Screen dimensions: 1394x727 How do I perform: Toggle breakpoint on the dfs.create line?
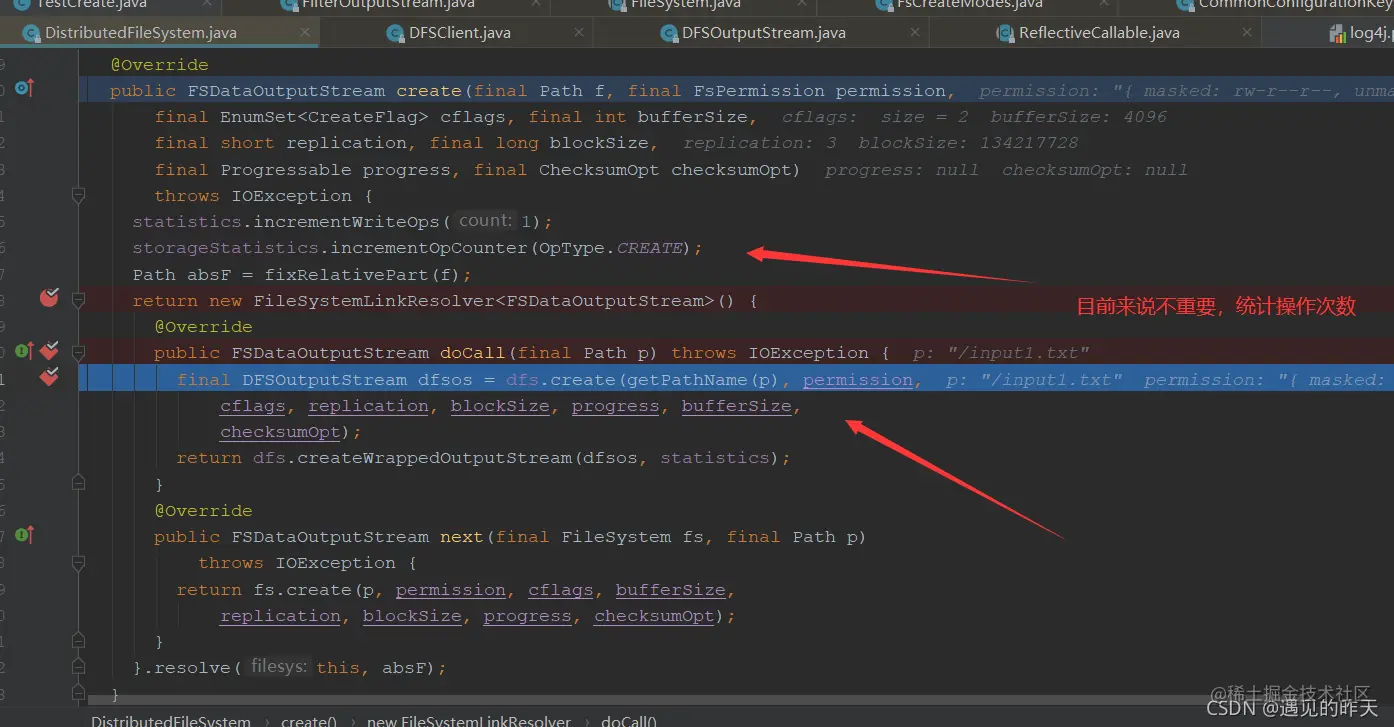(x=49, y=377)
